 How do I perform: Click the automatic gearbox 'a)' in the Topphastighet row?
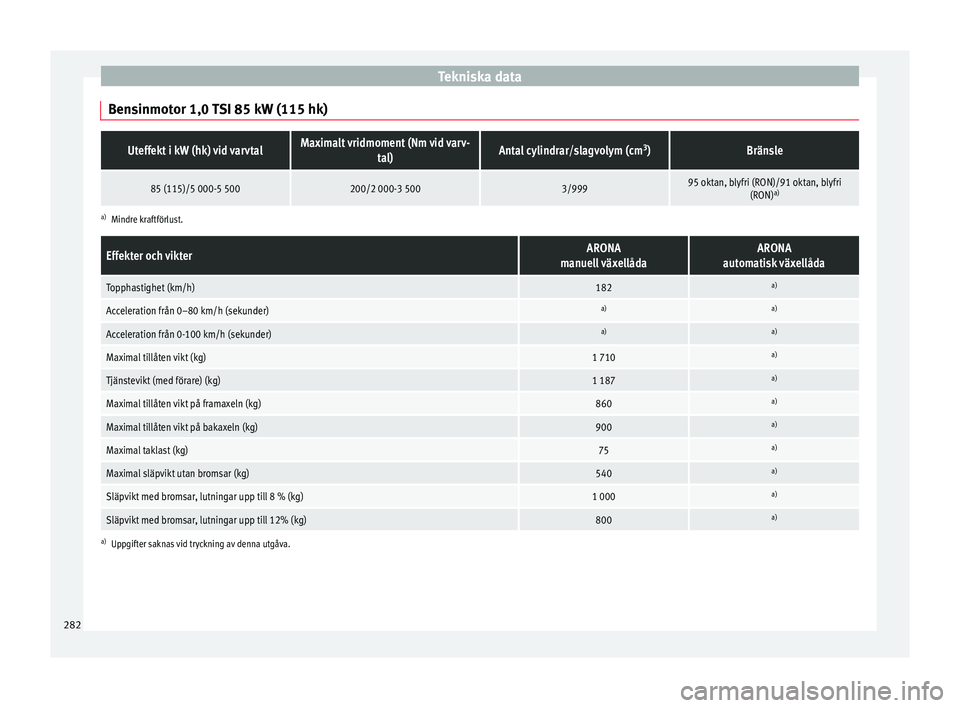774,285
